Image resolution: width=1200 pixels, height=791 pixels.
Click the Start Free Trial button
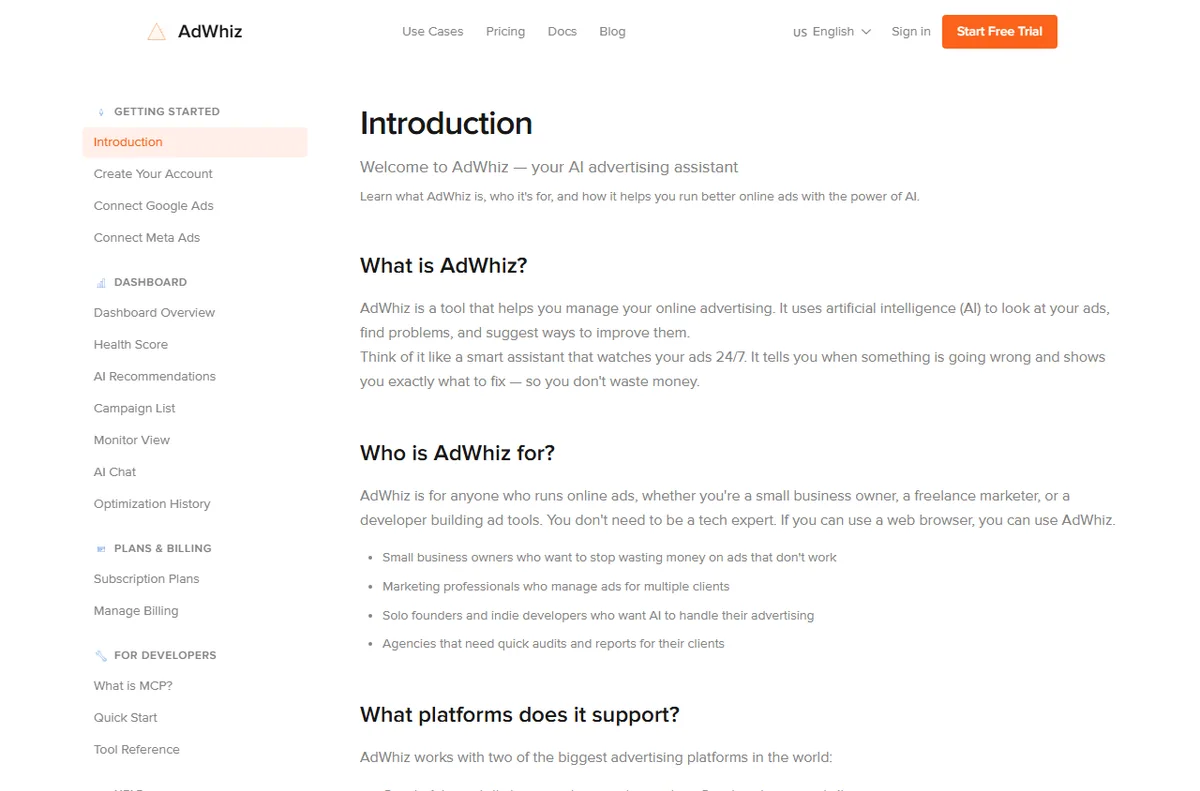pyautogui.click(x=999, y=32)
